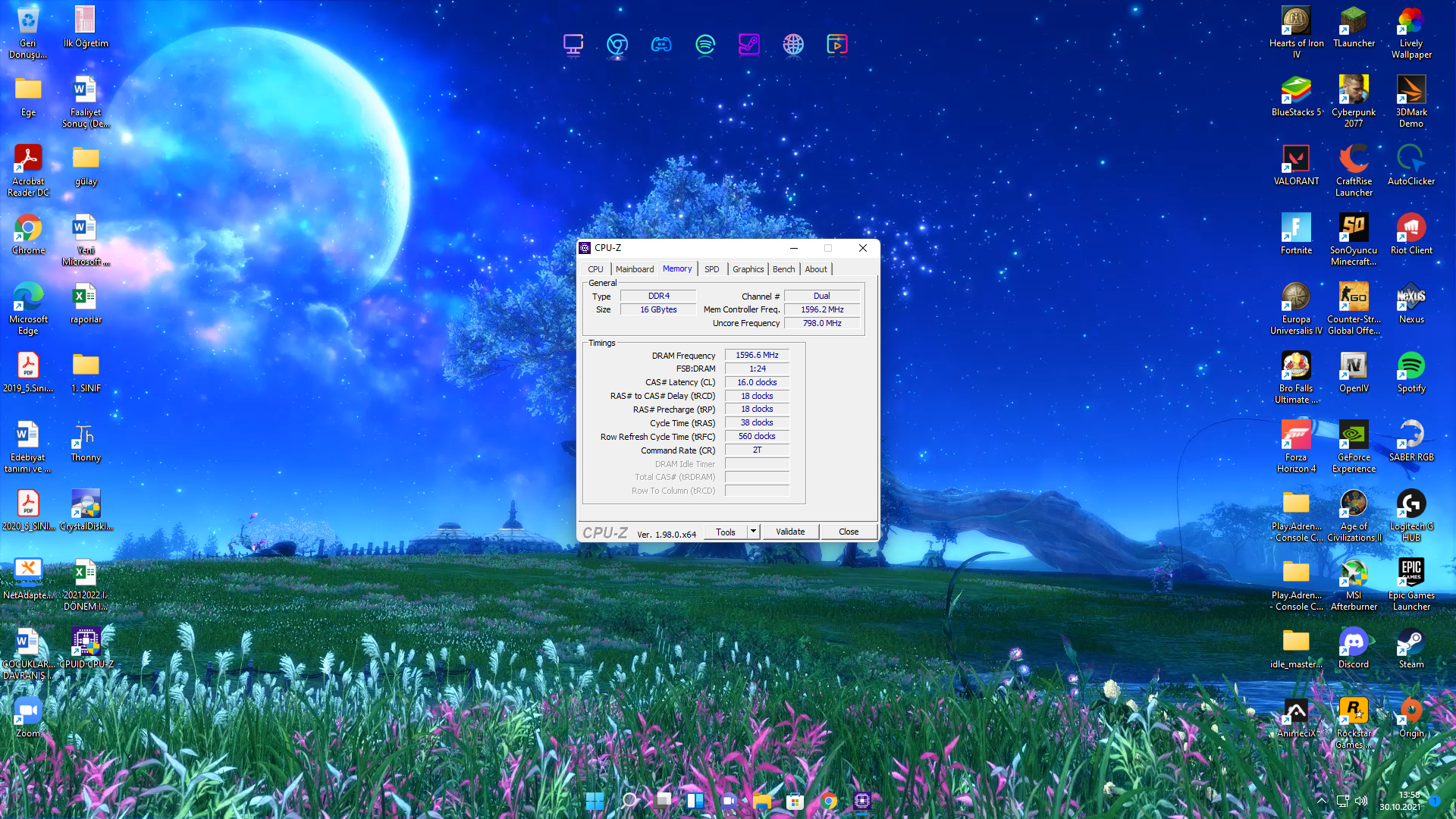This screenshot has height=819, width=1456.
Task: Launch MSI Afterburner from the desktop
Action: coord(1353,574)
